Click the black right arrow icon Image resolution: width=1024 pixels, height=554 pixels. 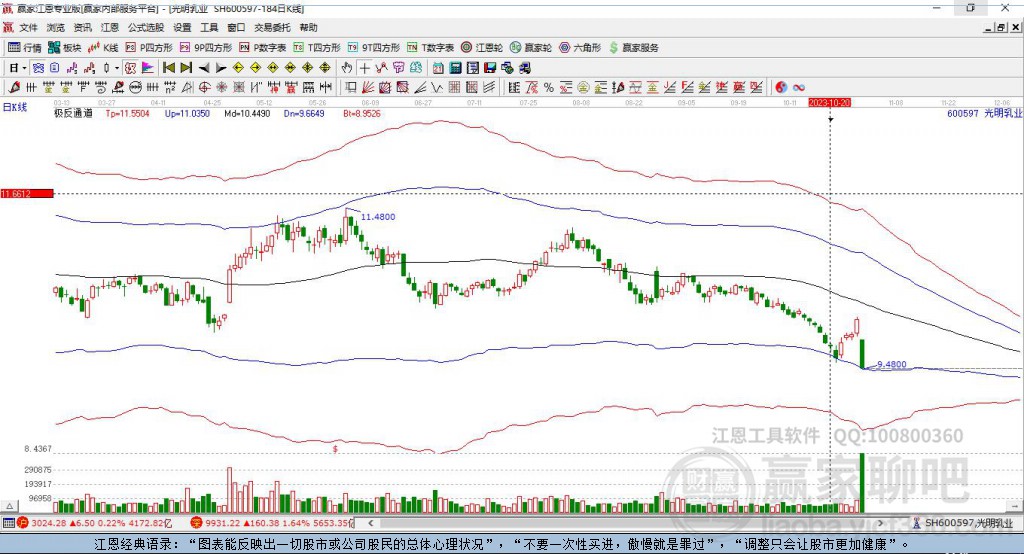[221, 68]
